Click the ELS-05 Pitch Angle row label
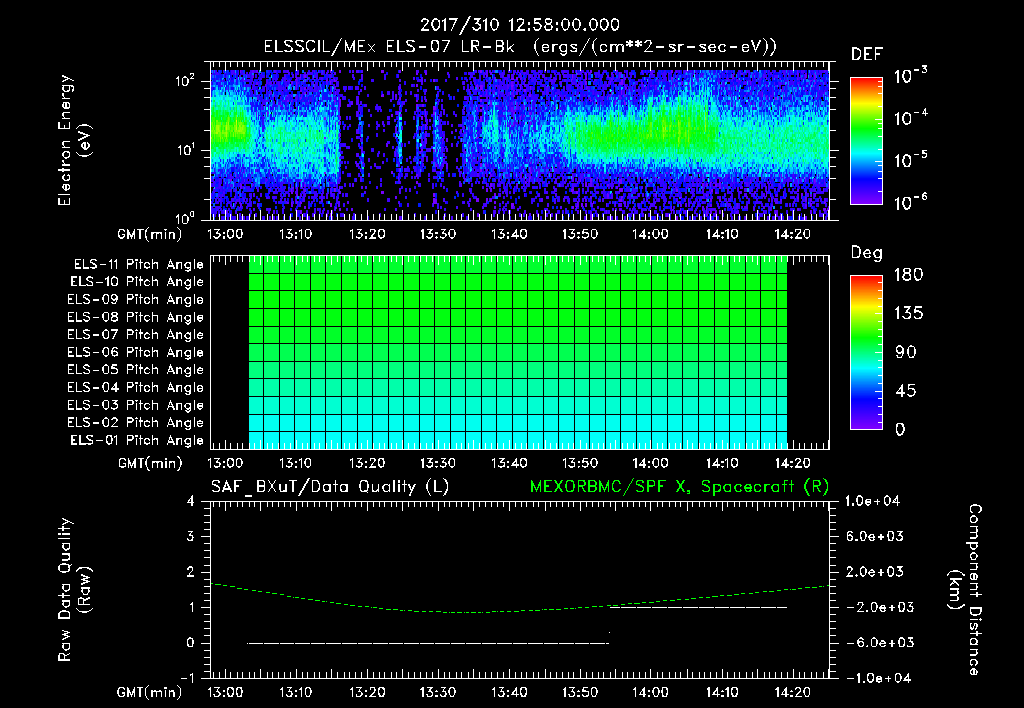The width and height of the screenshot is (1024, 708). [136, 370]
